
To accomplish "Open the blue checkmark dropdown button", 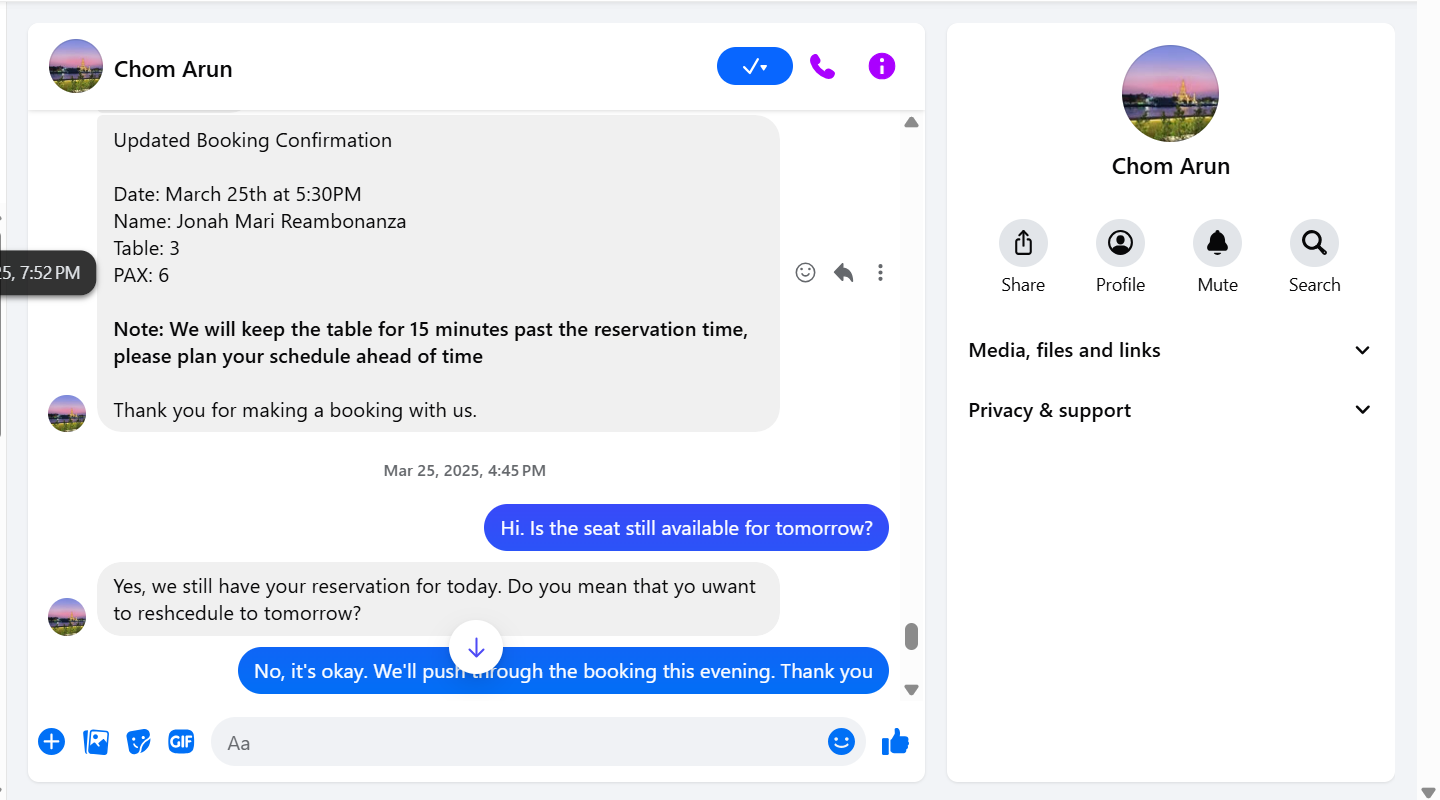I will click(755, 67).
